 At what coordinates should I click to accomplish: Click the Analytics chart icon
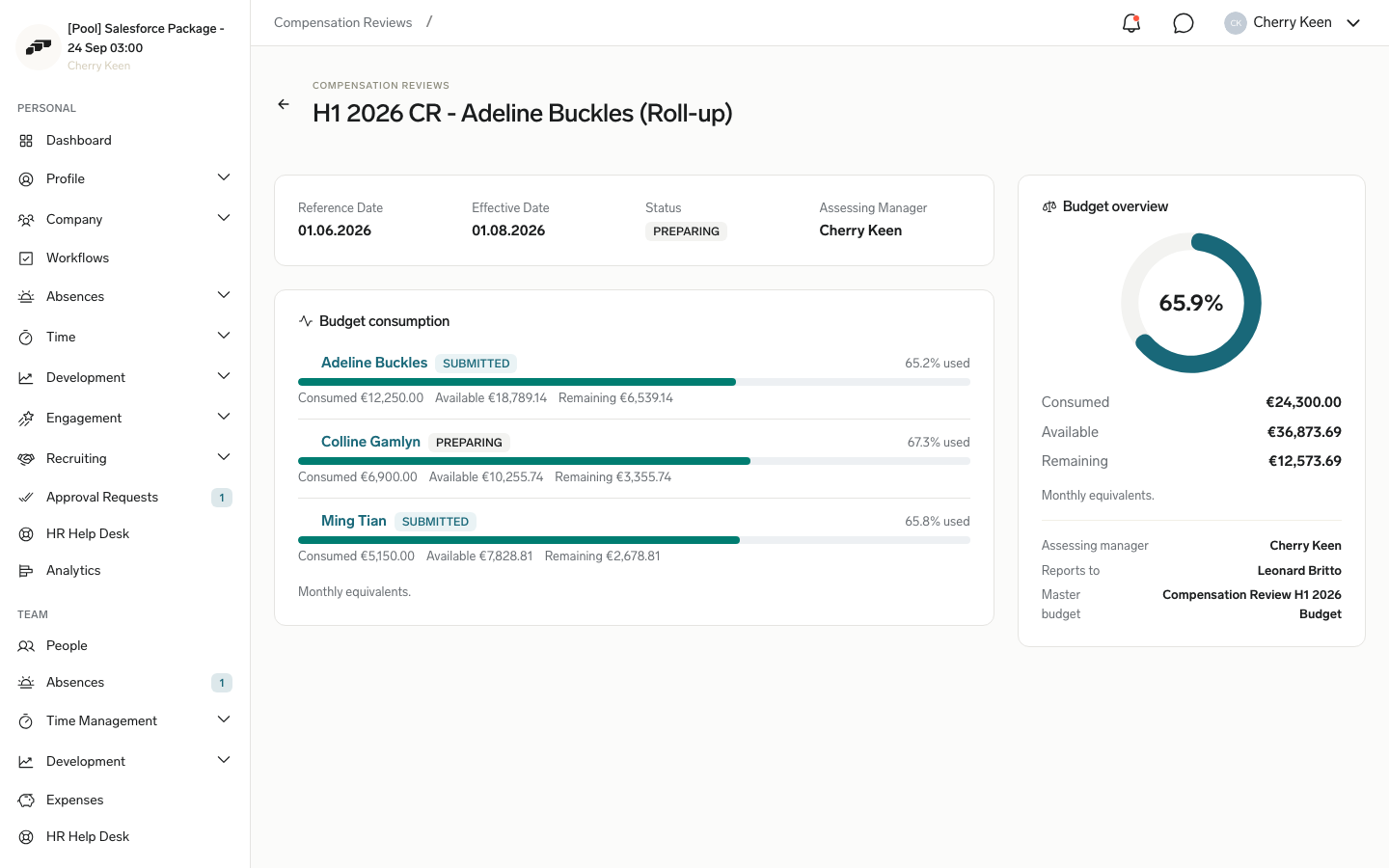click(x=26, y=571)
